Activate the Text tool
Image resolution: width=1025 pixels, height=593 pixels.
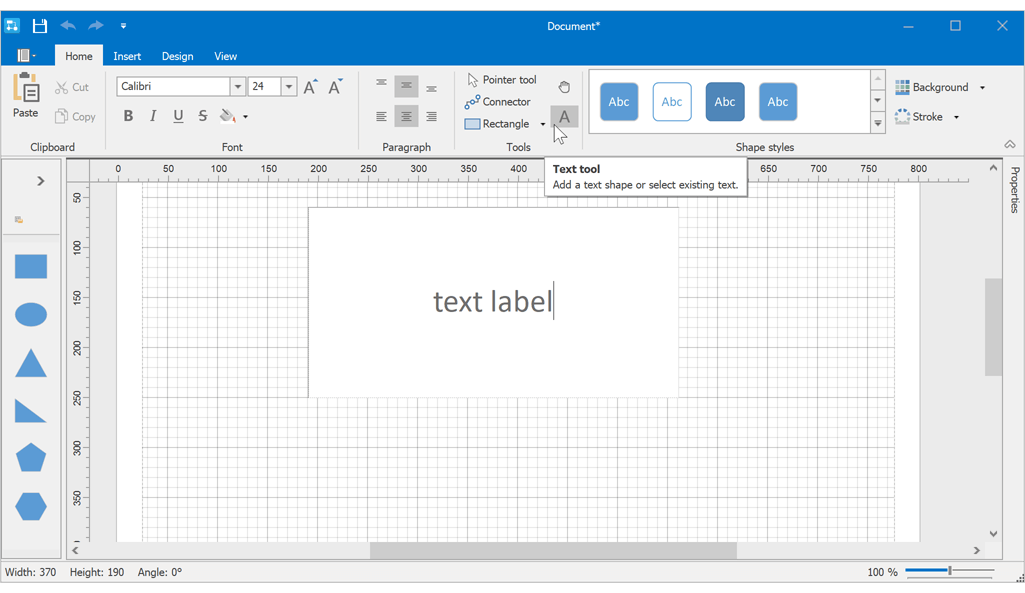(564, 115)
